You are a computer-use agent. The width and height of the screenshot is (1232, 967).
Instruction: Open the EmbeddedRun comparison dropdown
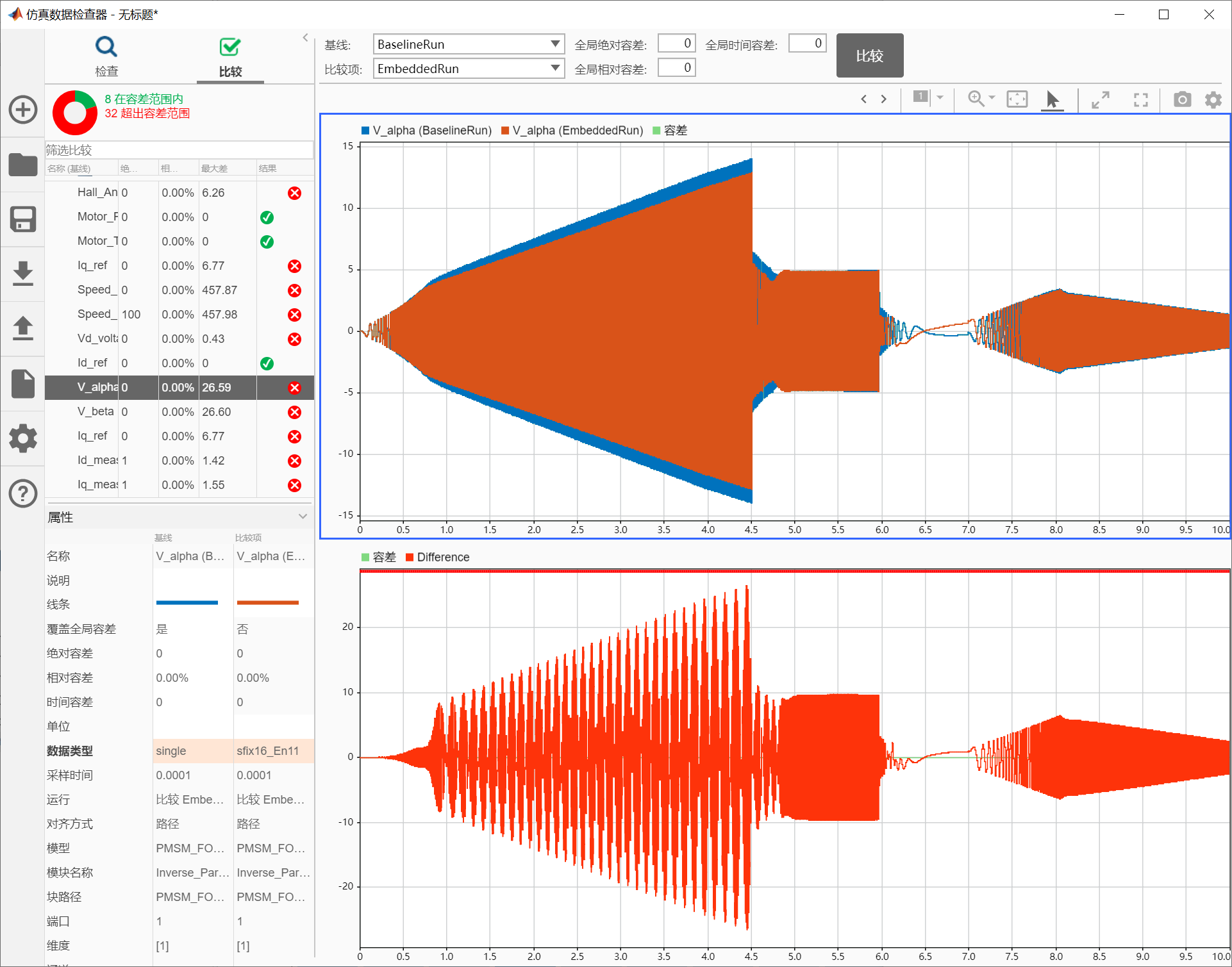(x=555, y=69)
